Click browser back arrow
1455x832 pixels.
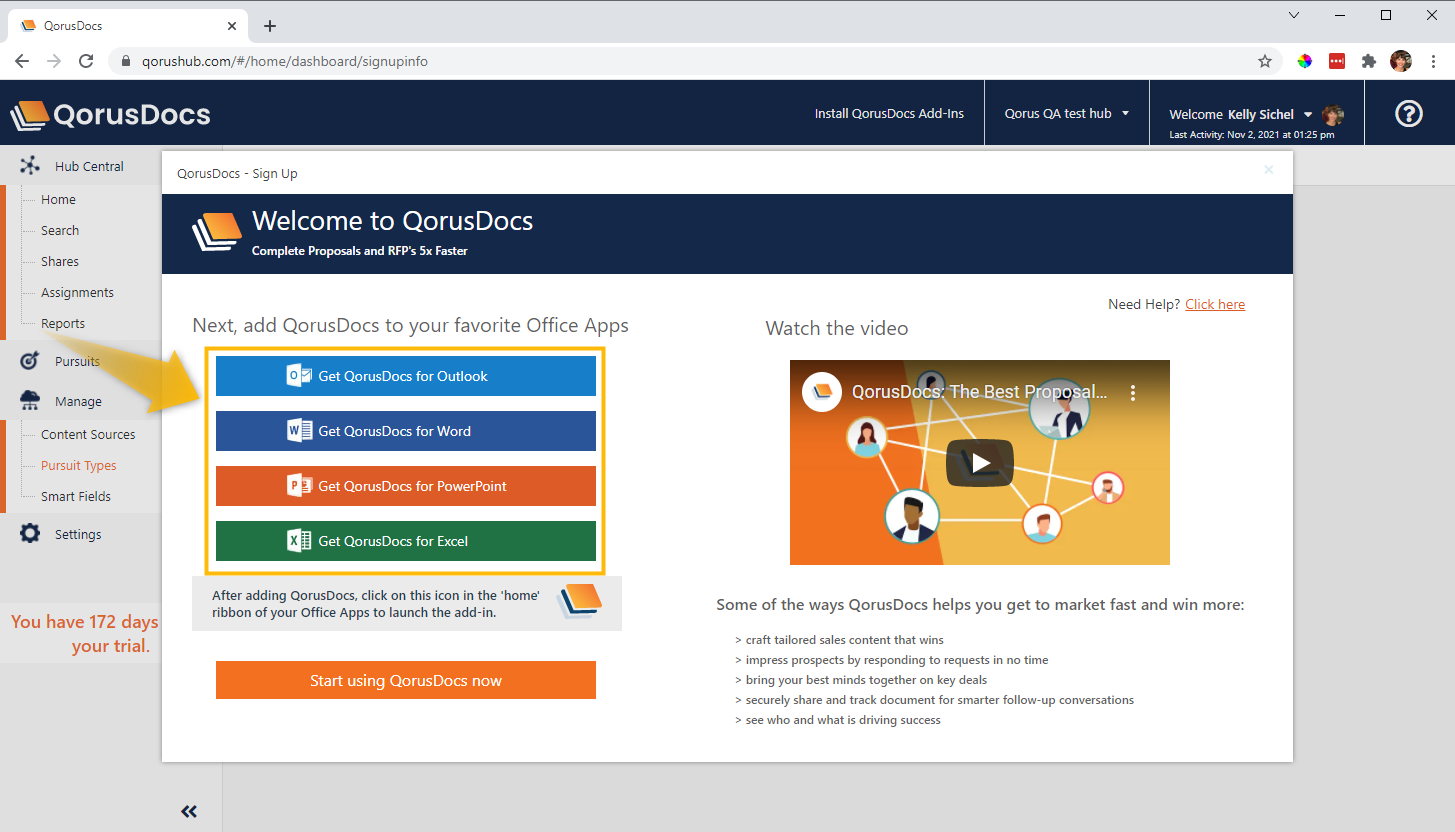(x=22, y=61)
